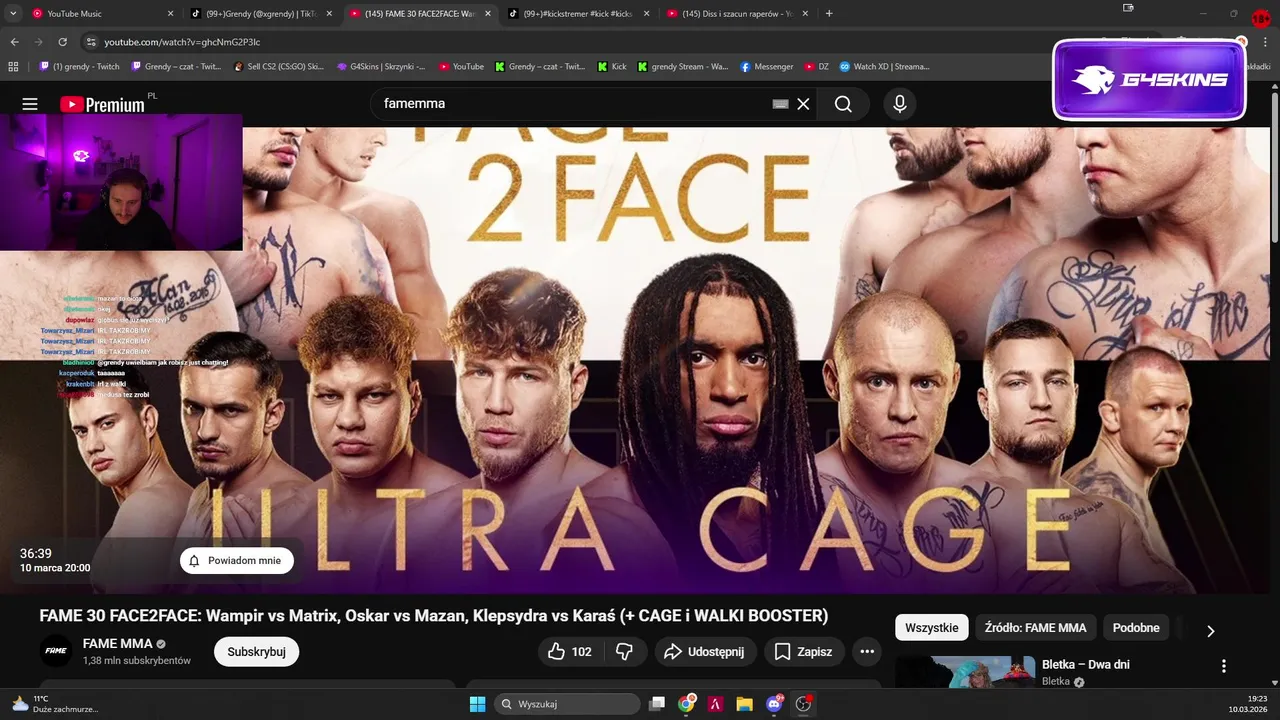This screenshot has height=720, width=1280.
Task: Select the Podobne filter chip
Action: pos(1136,628)
